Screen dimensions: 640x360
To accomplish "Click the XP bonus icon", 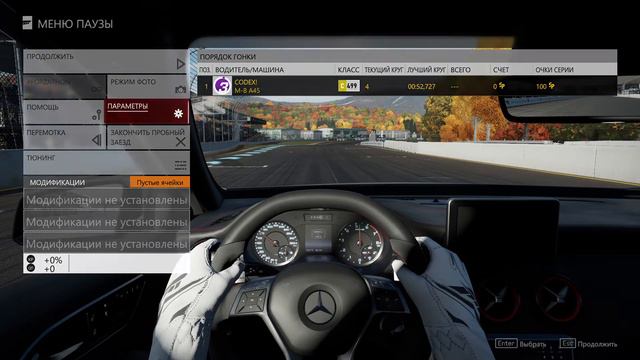I will pyautogui.click(x=31, y=259).
